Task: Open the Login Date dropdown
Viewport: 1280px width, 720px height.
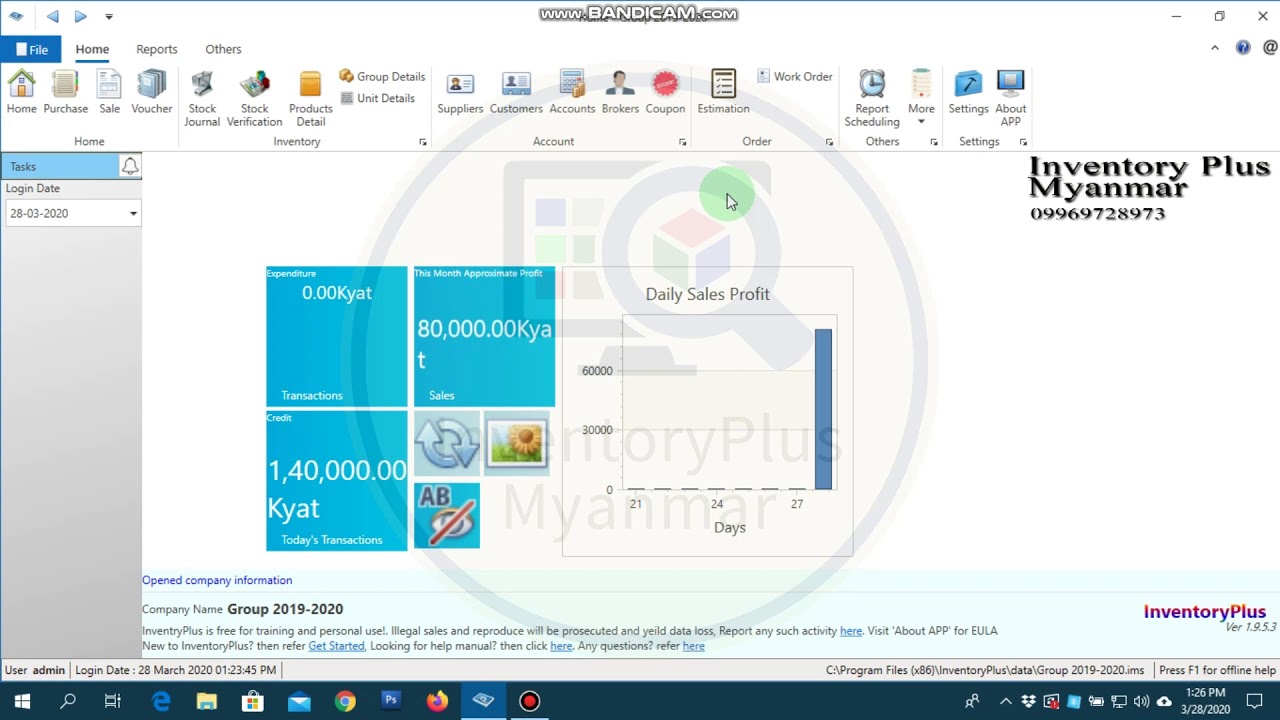Action: (x=133, y=213)
